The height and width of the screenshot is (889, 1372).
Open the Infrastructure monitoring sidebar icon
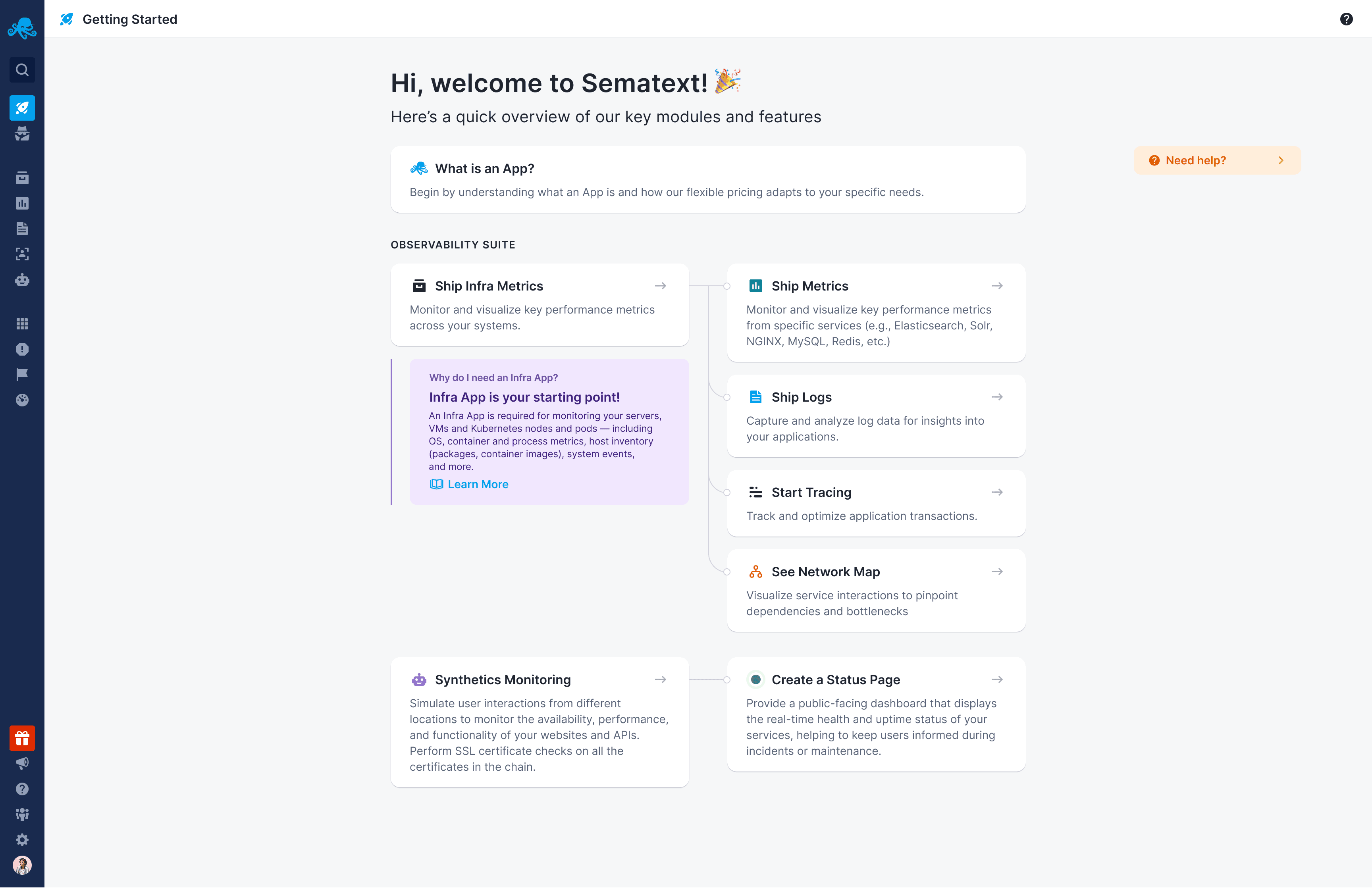pos(23,177)
